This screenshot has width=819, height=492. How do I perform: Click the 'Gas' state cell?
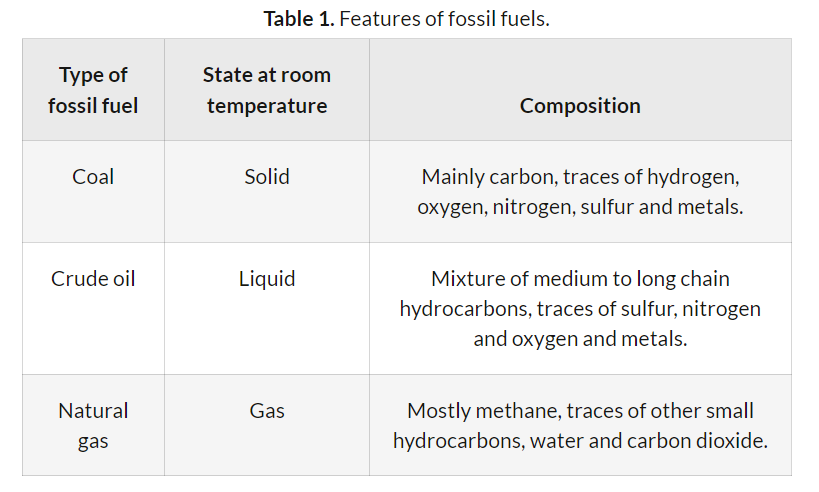pyautogui.click(x=267, y=410)
